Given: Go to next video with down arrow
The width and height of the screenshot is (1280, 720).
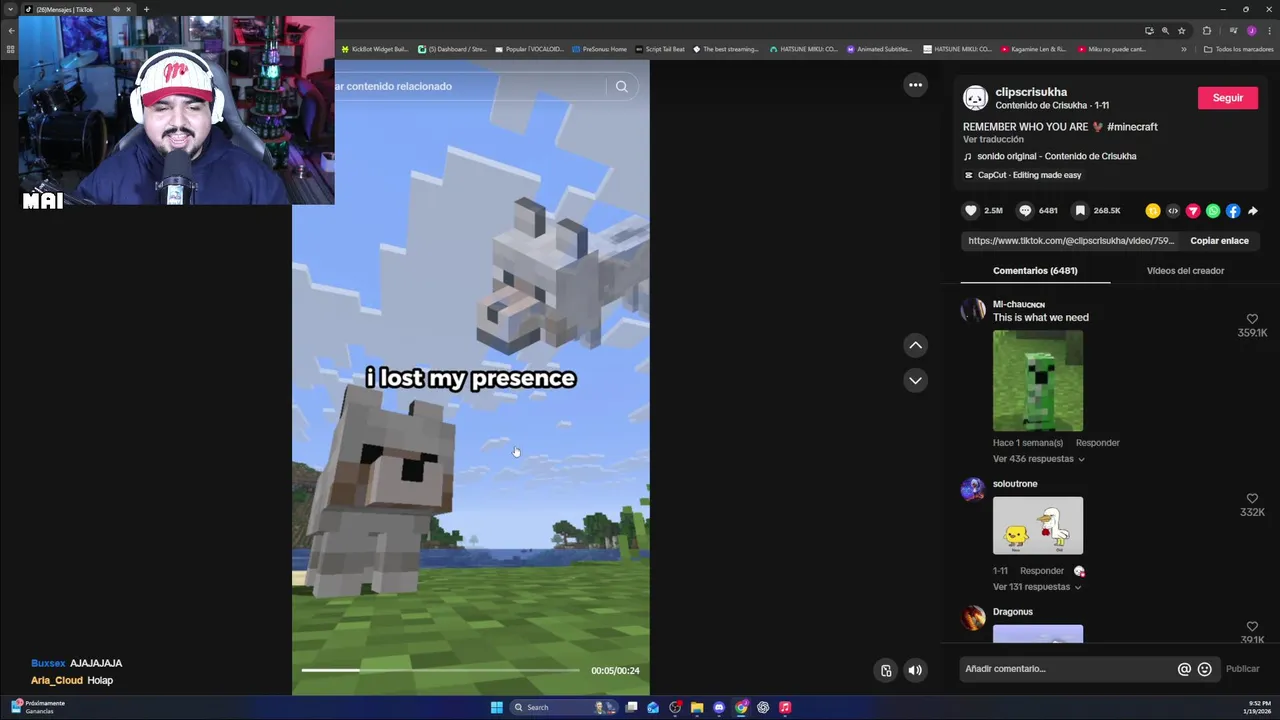Looking at the screenshot, I should coord(915,380).
